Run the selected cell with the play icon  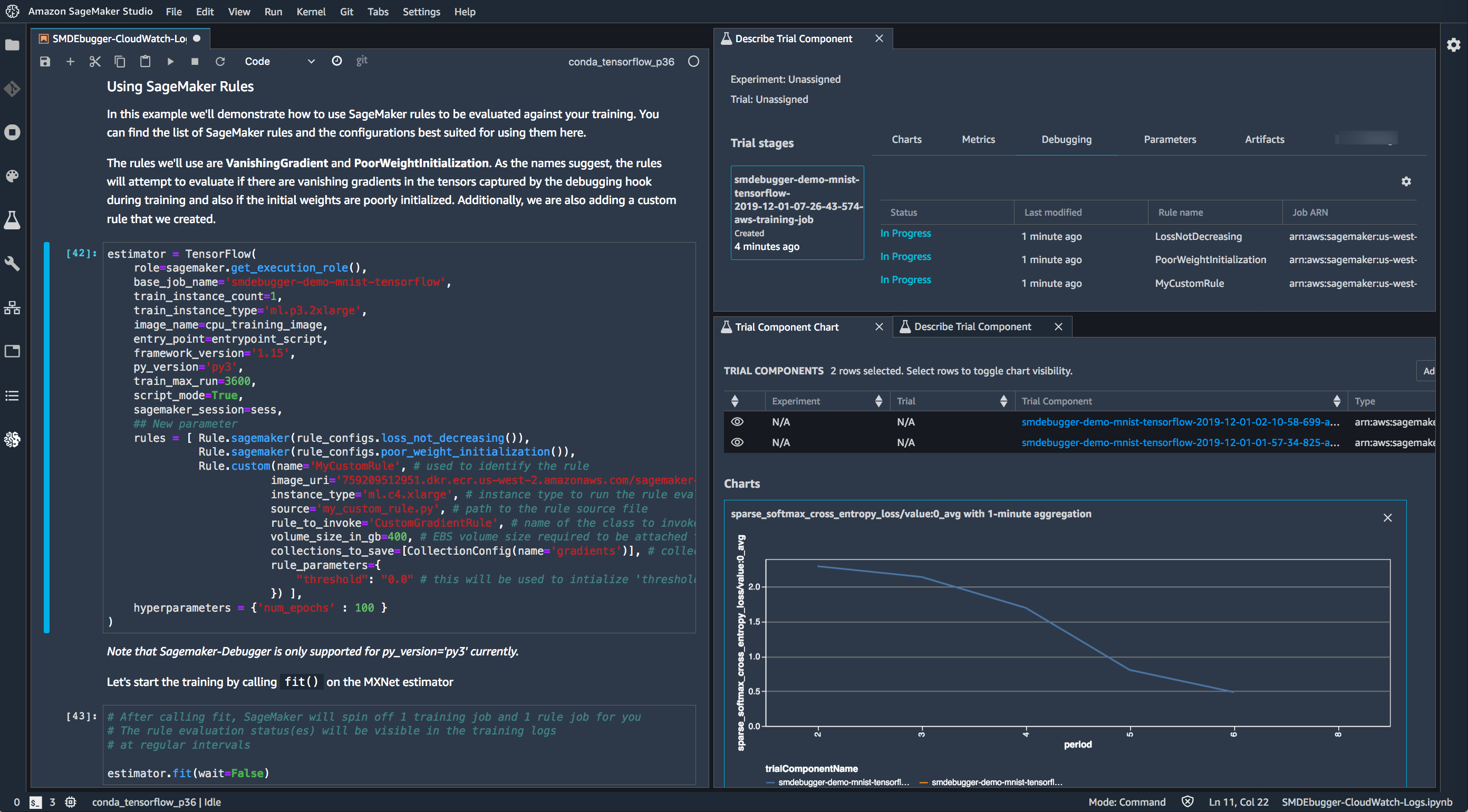click(x=170, y=62)
